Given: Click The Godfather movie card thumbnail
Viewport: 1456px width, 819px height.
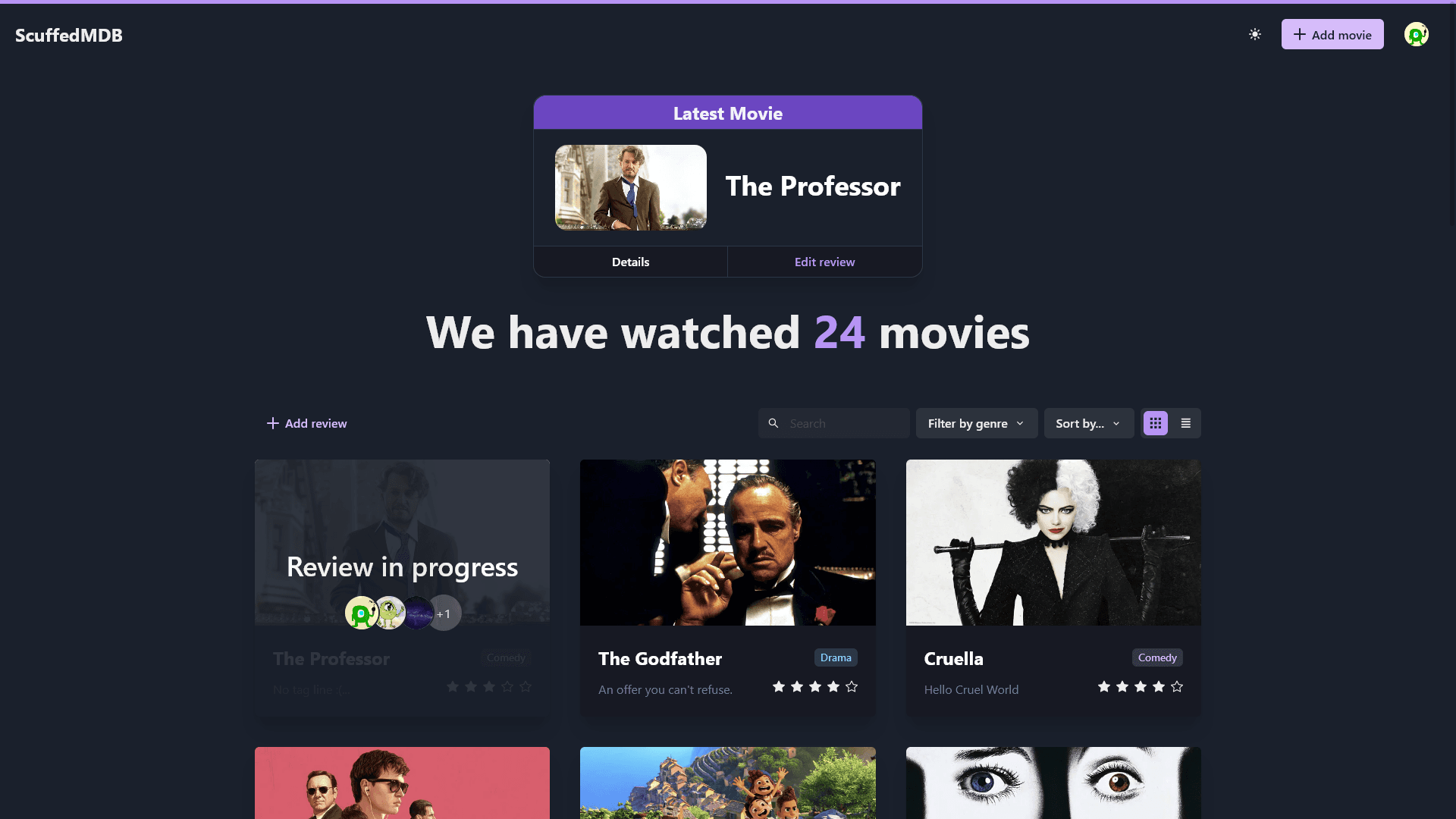Looking at the screenshot, I should coord(727,542).
